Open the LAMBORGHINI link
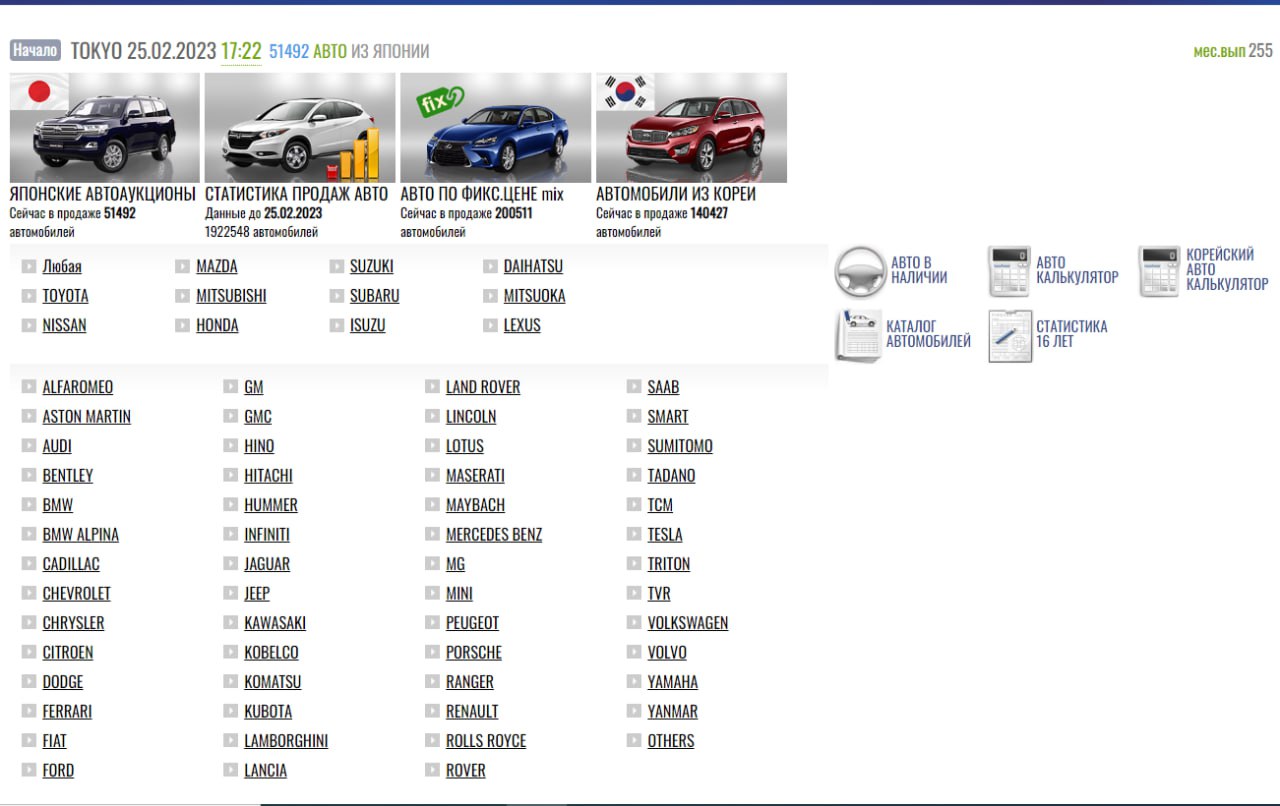1280x806 pixels. click(286, 741)
